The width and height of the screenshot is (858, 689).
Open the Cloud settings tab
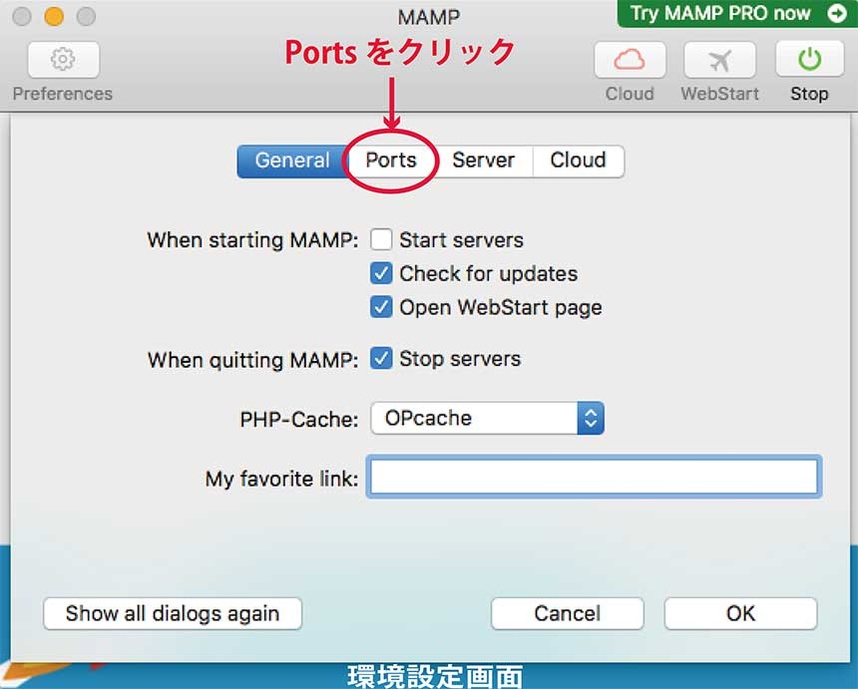[578, 161]
